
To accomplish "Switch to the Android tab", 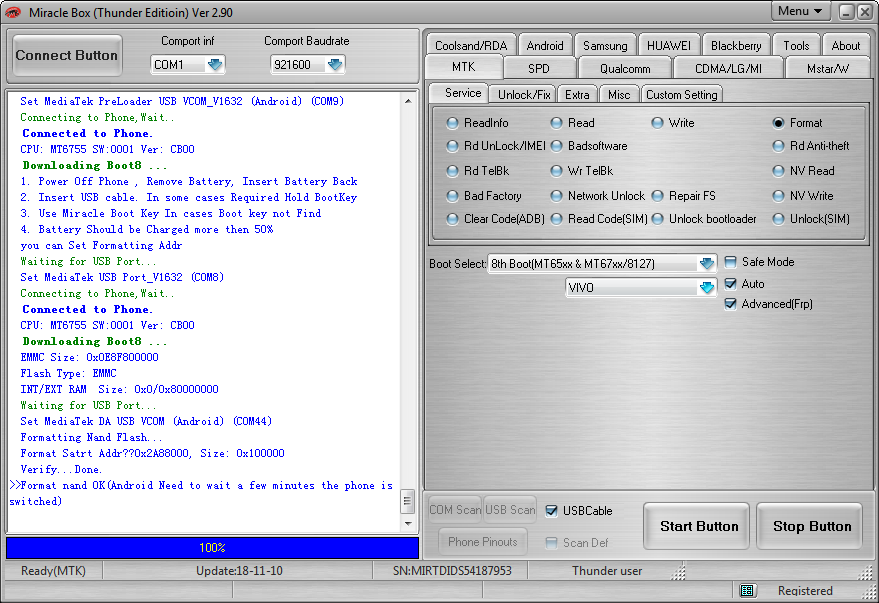I will click(544, 45).
